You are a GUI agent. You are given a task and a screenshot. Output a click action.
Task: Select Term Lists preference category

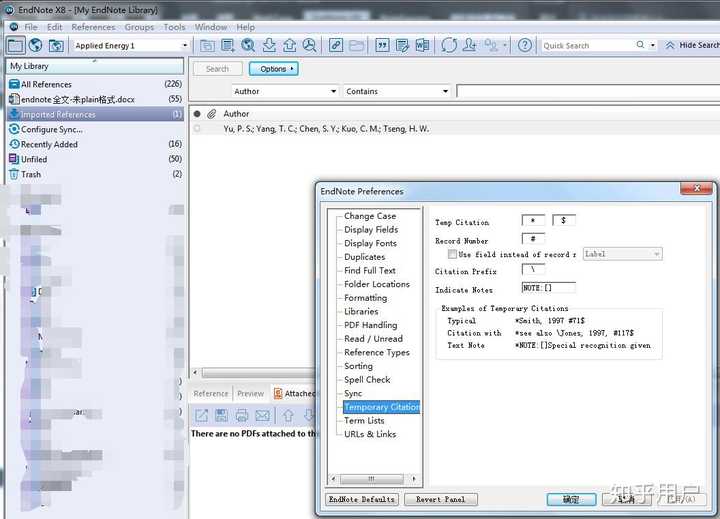[364, 421]
